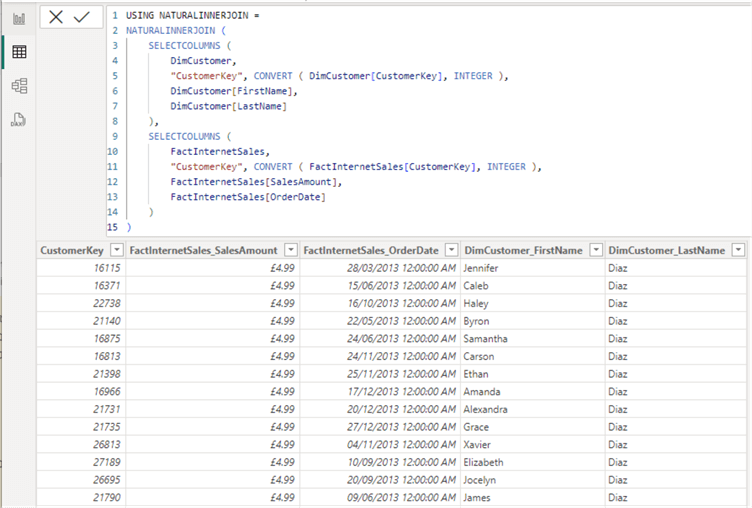752x508 pixels.
Task: Select the first name cell Haley
Action: (x=532, y=303)
